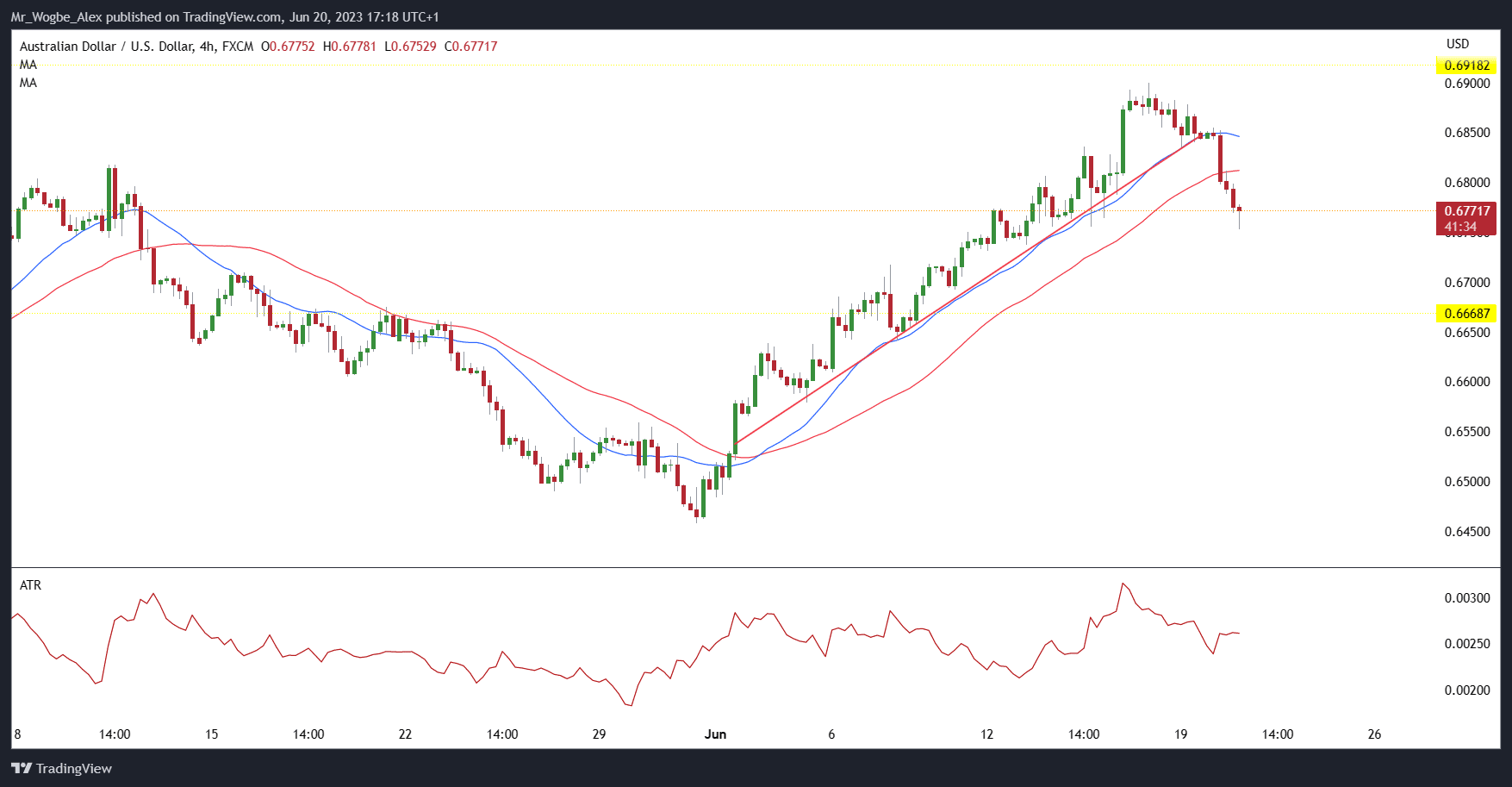Viewport: 1512px width, 787px height.
Task: Click the 0.69000 price axis label
Action: (1466, 84)
